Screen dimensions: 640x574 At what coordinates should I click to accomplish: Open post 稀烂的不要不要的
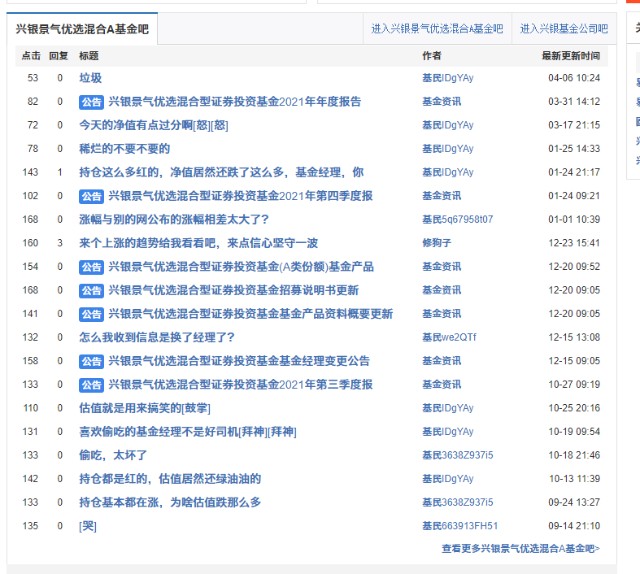coord(124,149)
